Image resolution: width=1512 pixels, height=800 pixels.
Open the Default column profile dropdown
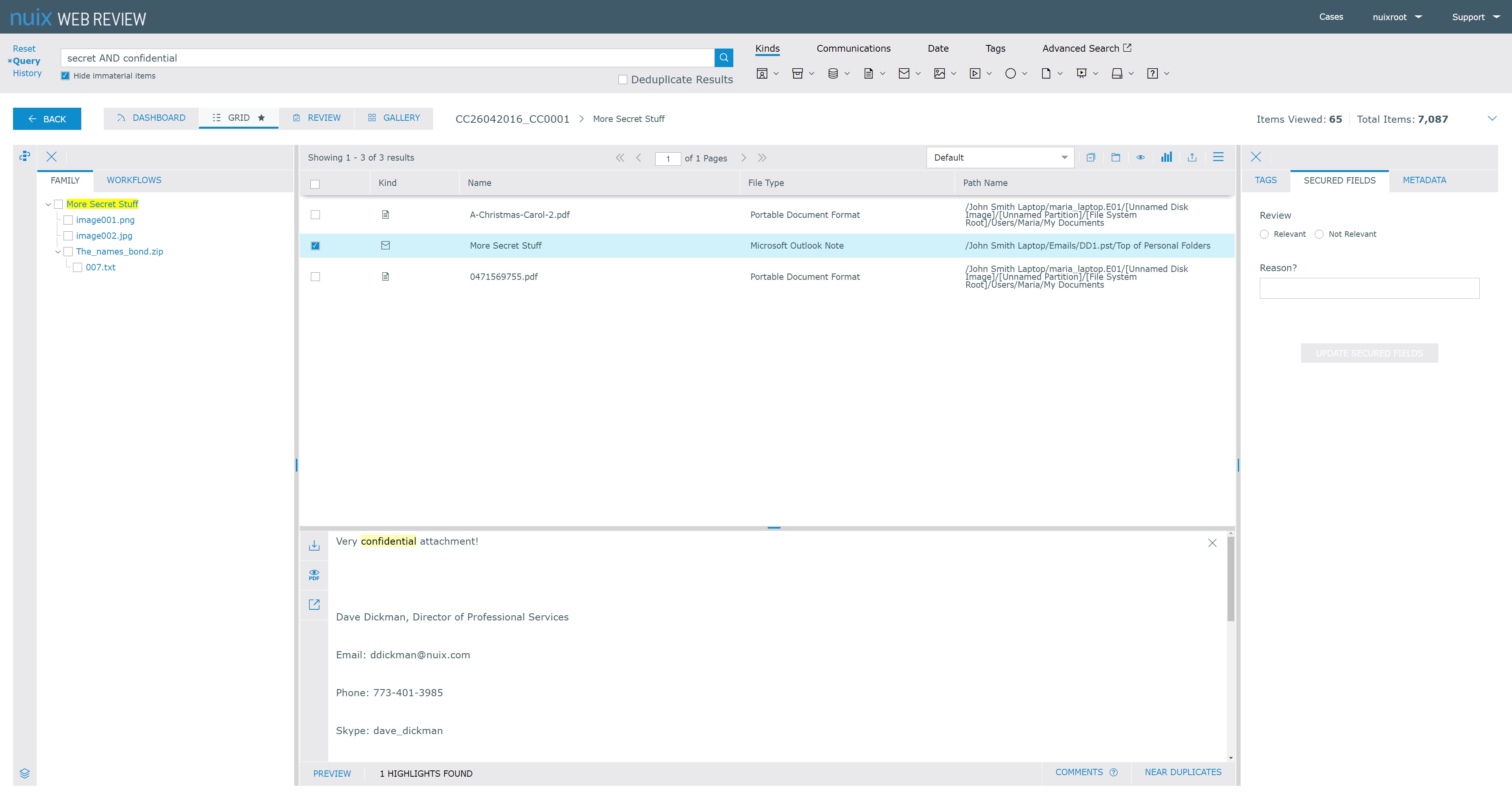pyautogui.click(x=1000, y=157)
